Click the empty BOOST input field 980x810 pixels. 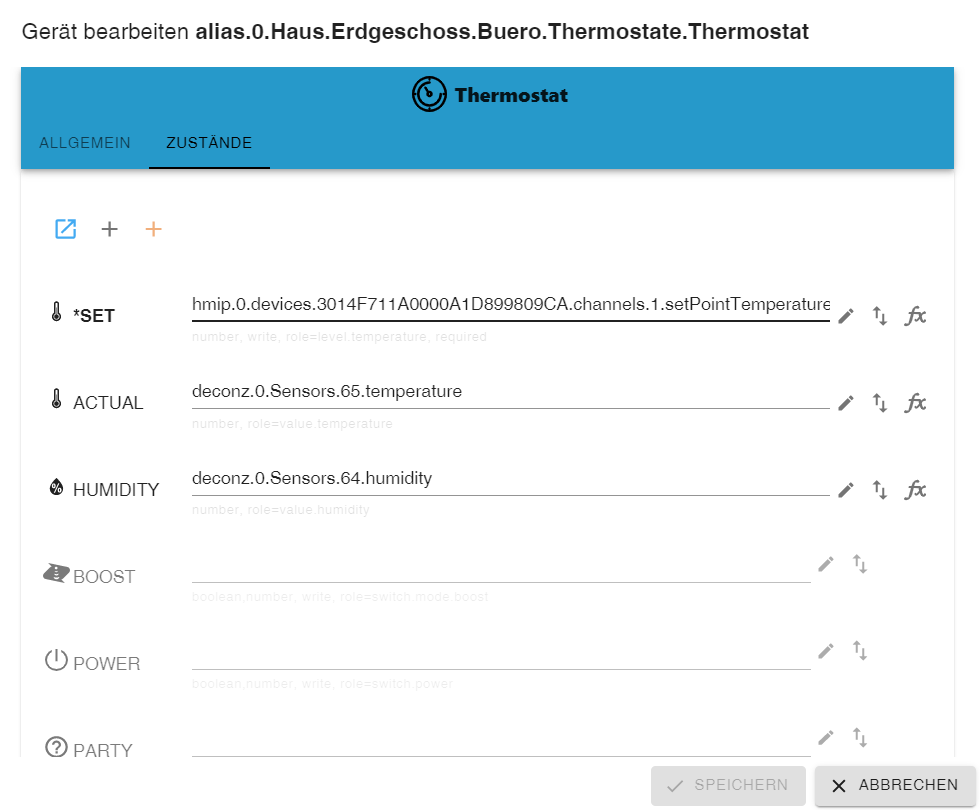point(501,566)
